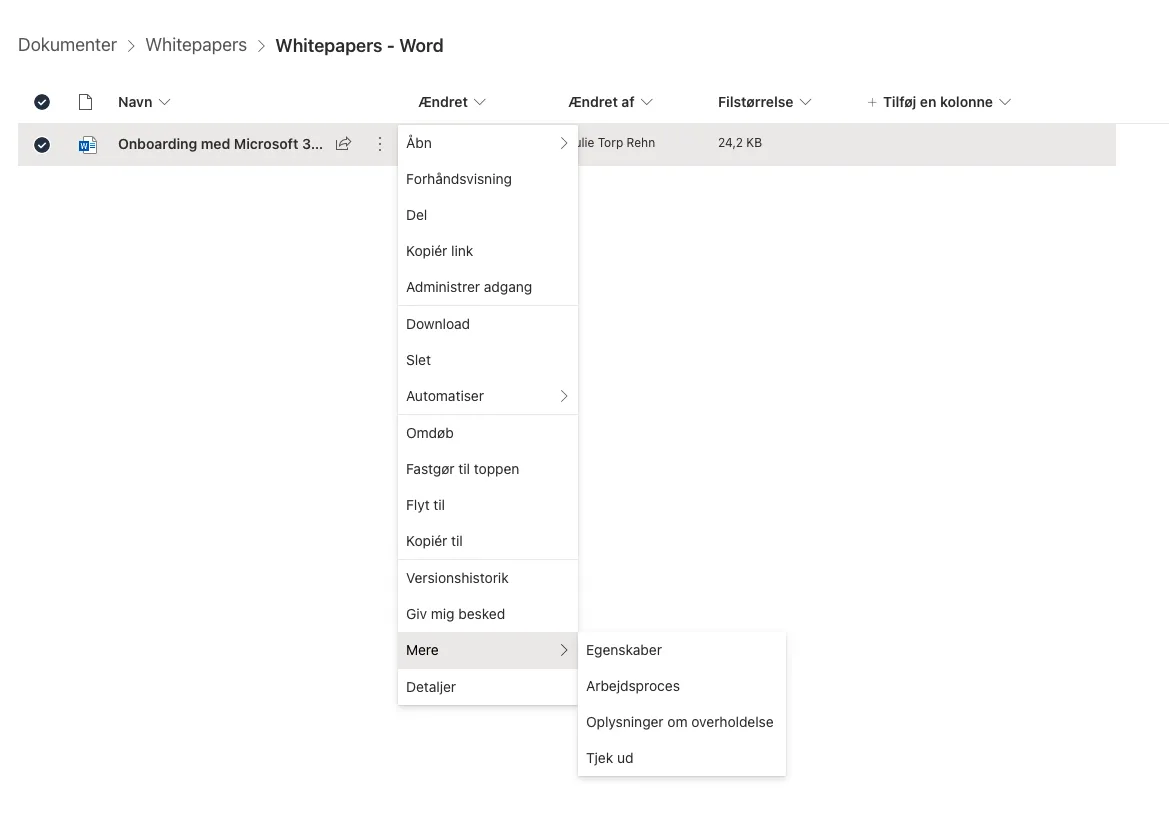Open the Ændret af column dropdown

(x=610, y=102)
